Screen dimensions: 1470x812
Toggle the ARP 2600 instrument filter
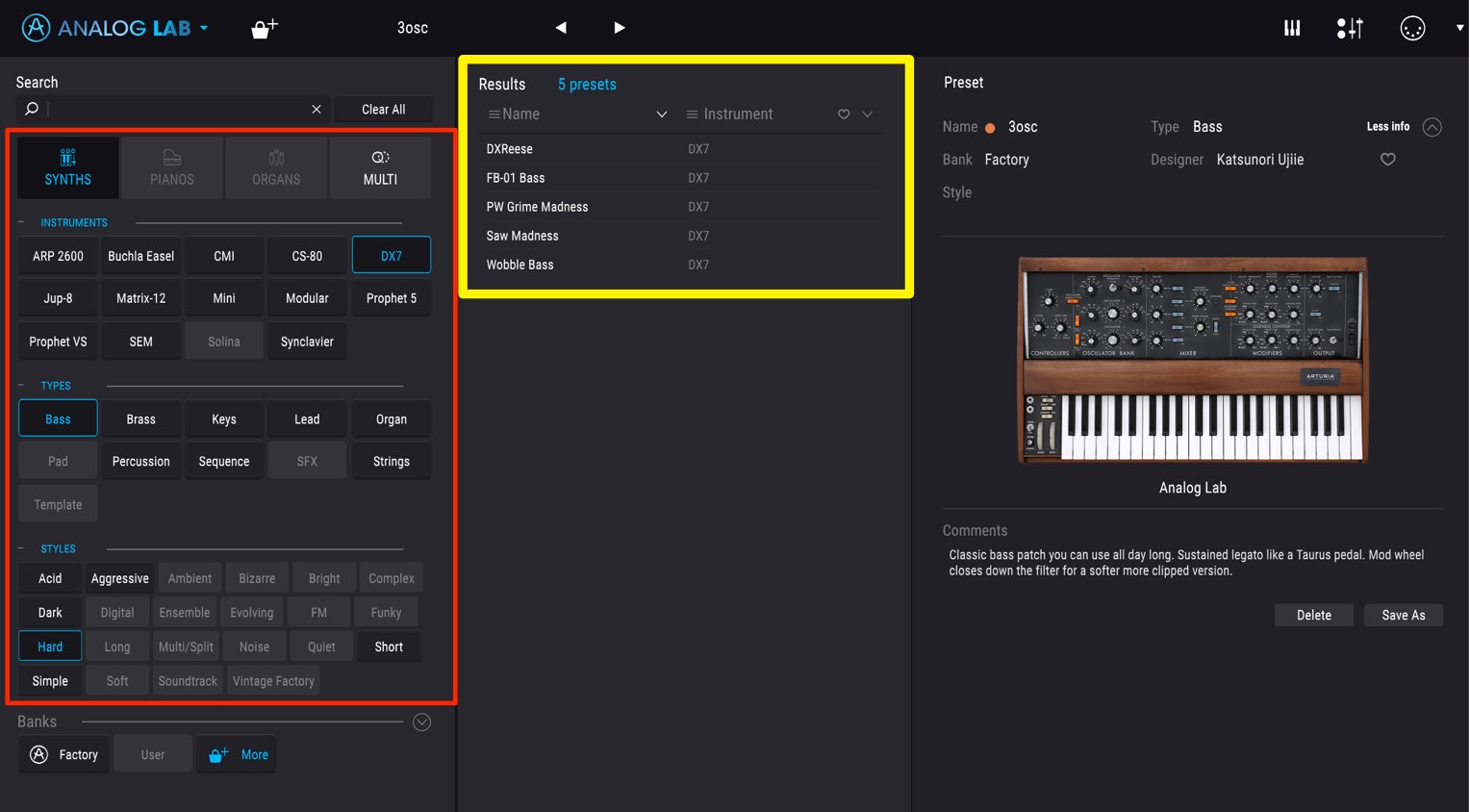tap(58, 256)
